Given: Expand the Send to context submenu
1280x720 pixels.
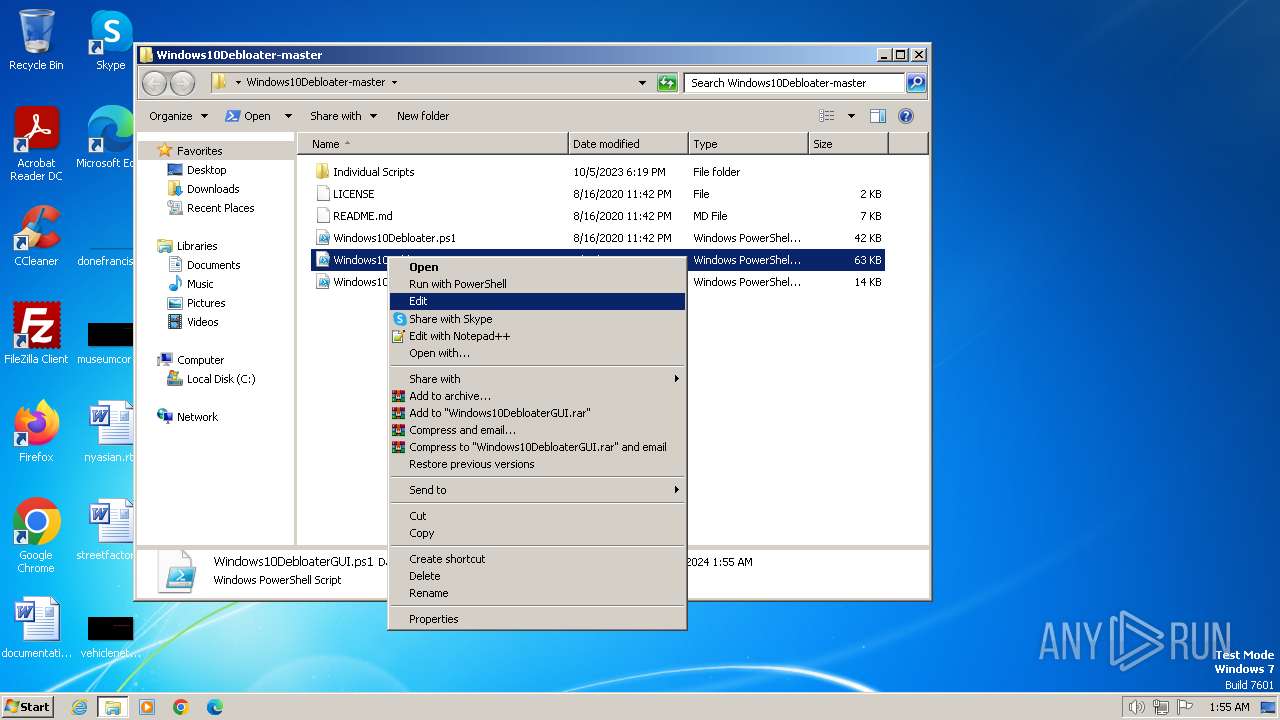Looking at the screenshot, I should point(537,490).
